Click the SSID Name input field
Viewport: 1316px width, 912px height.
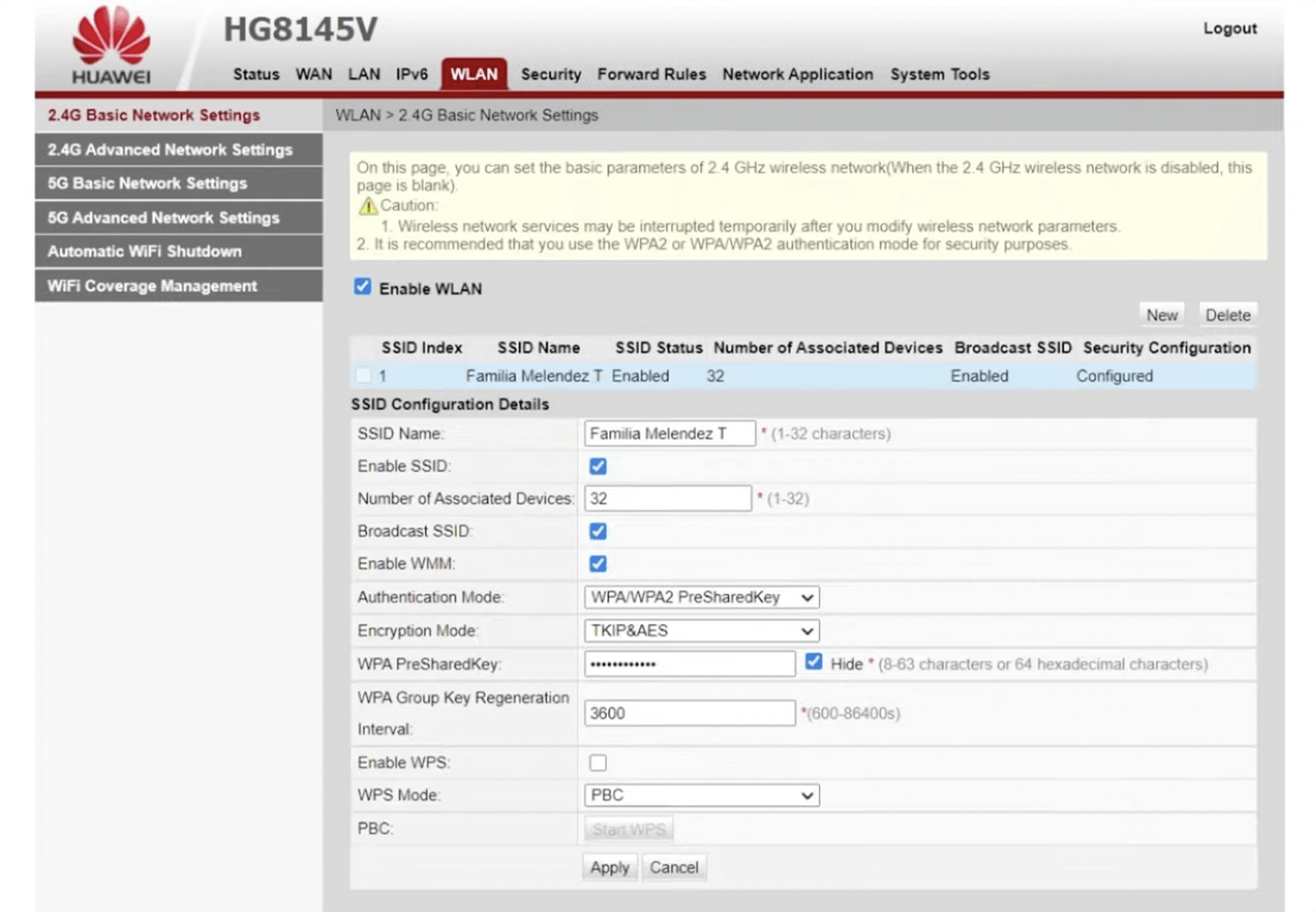[x=669, y=434]
